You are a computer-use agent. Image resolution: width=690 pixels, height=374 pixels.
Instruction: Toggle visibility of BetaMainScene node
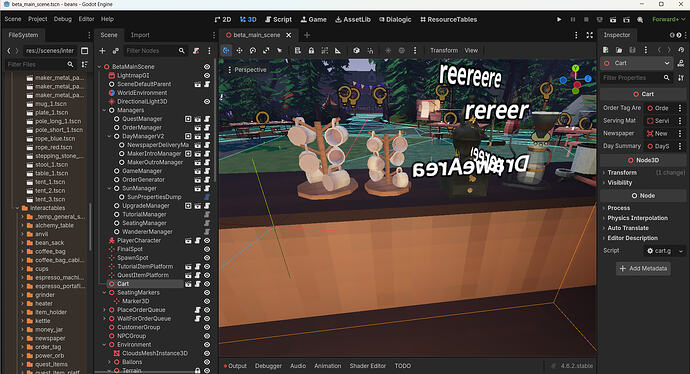point(207,67)
